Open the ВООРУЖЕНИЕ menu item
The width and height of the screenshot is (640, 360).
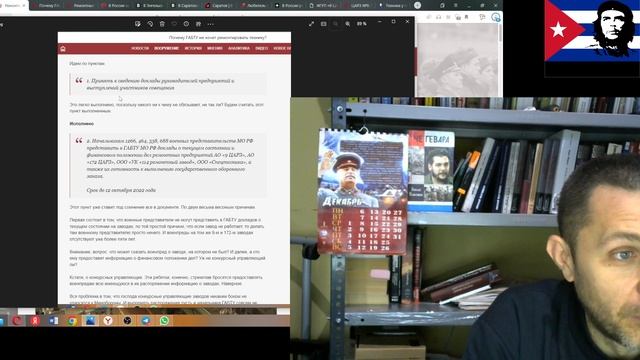click(x=167, y=49)
